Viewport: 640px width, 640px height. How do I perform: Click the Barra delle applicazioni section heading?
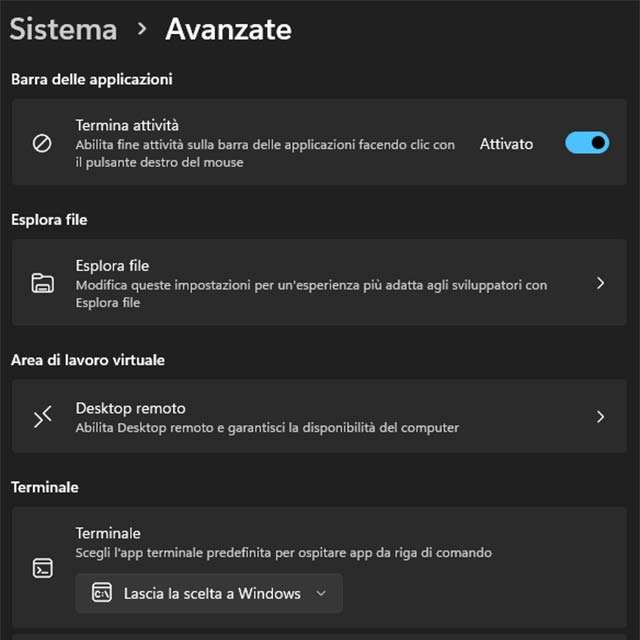(x=92, y=79)
